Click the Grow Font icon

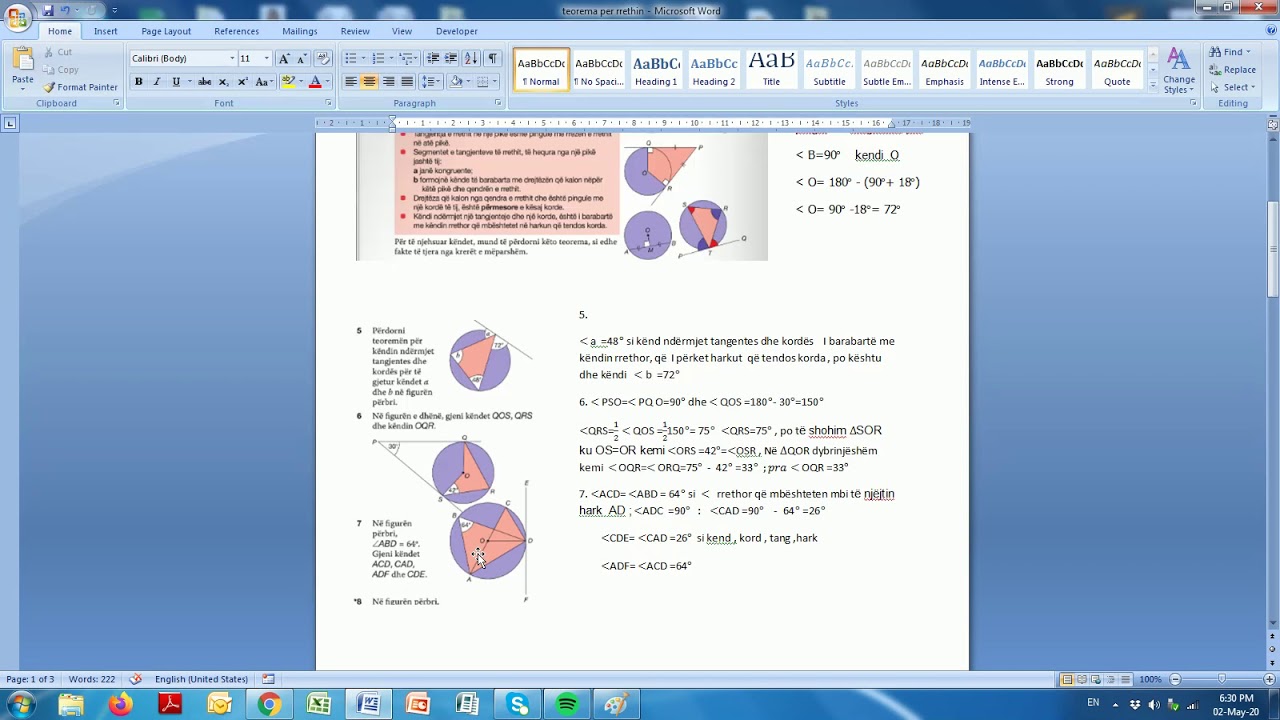coord(285,59)
